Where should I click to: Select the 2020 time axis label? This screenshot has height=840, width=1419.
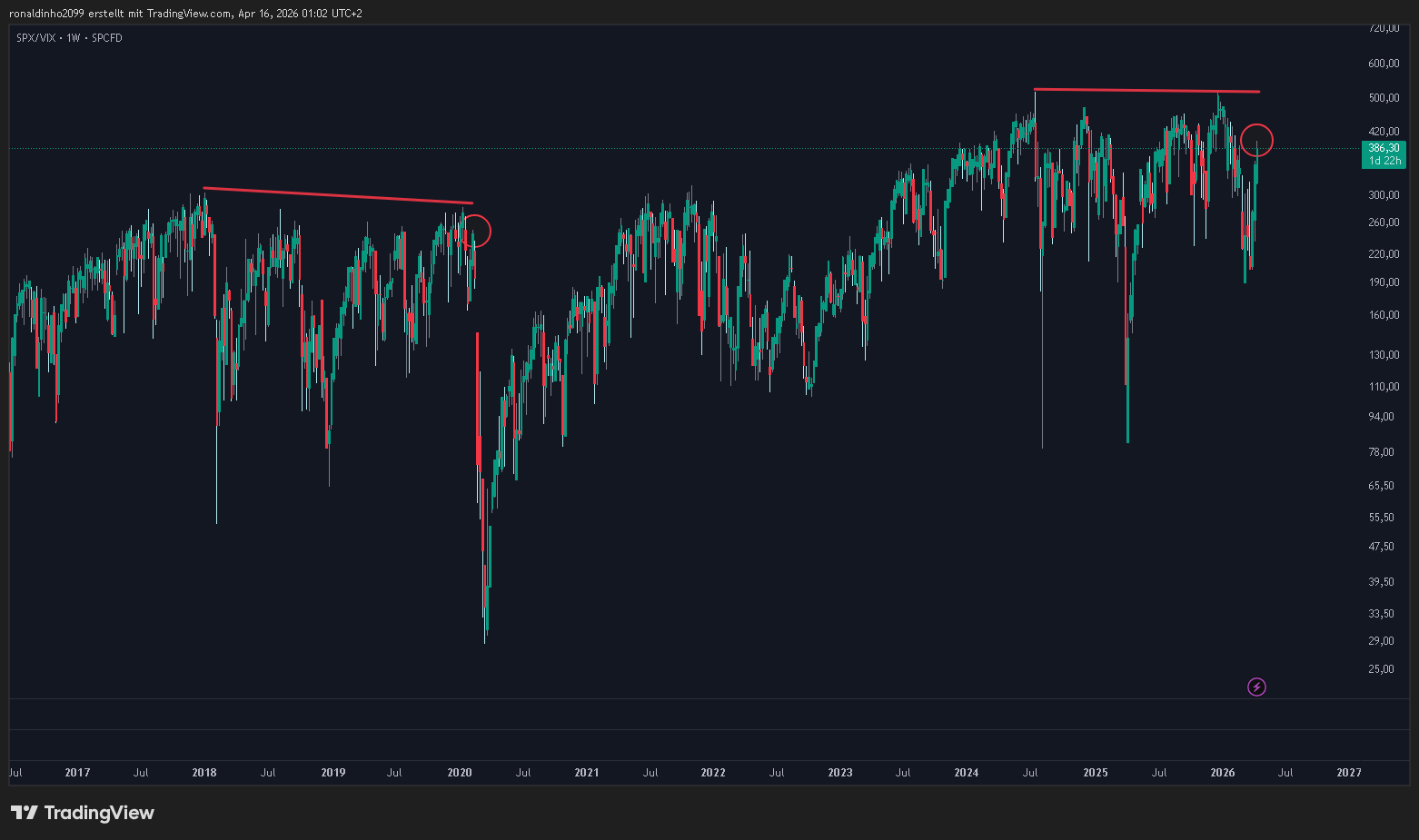click(460, 773)
